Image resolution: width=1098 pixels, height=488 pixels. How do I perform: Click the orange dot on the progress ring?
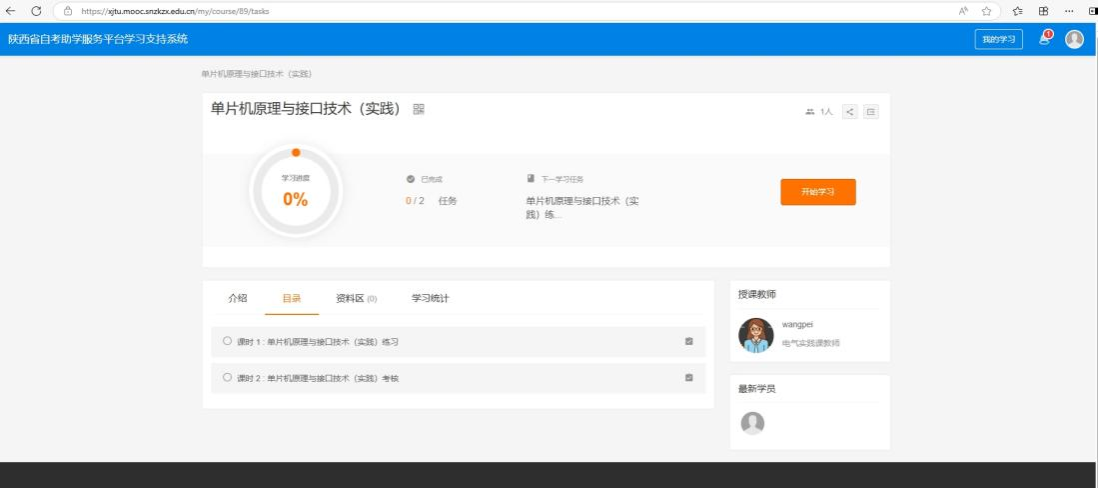[x=296, y=153]
